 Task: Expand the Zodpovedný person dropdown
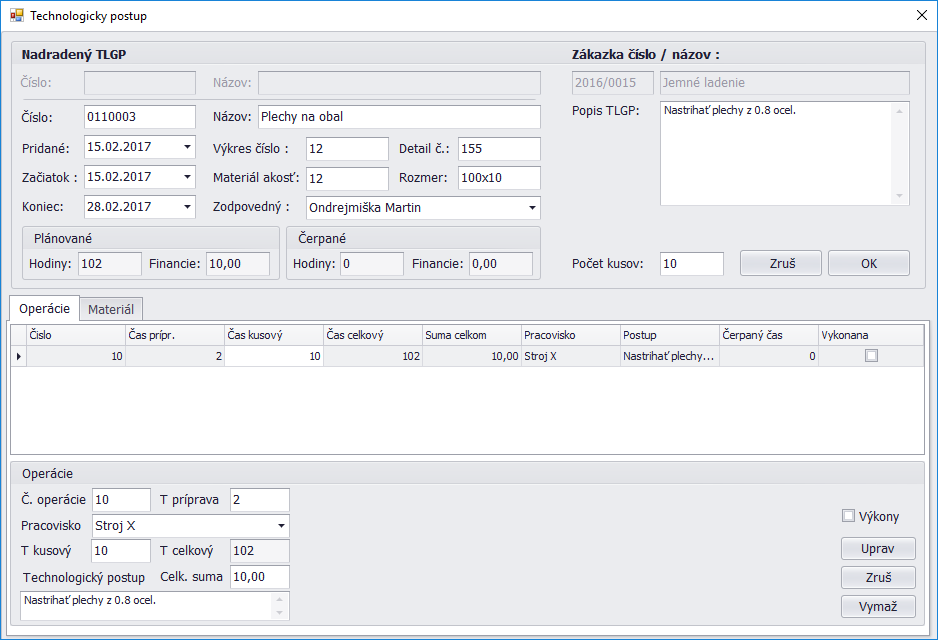(531, 208)
